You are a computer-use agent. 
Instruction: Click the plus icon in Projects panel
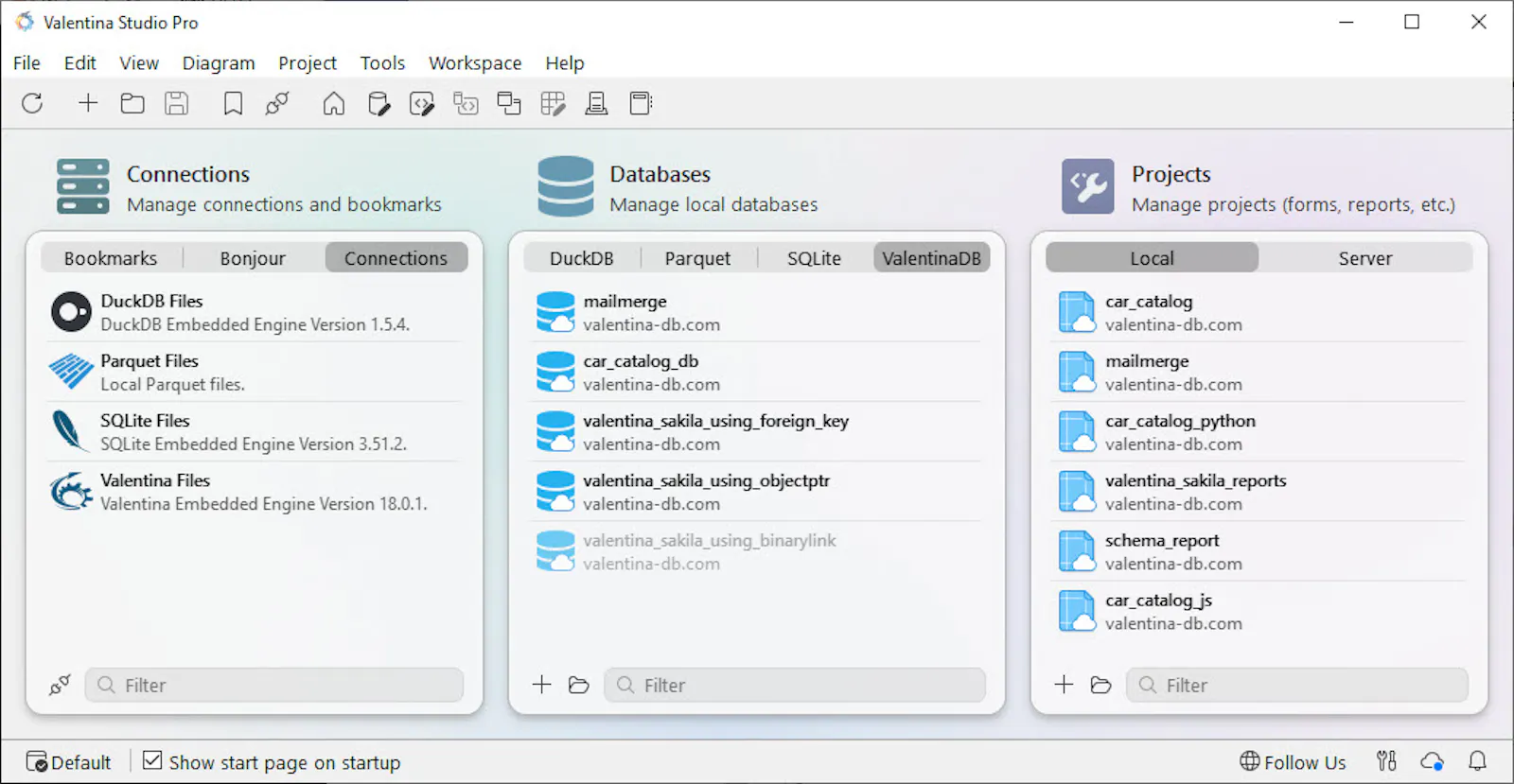point(1065,685)
